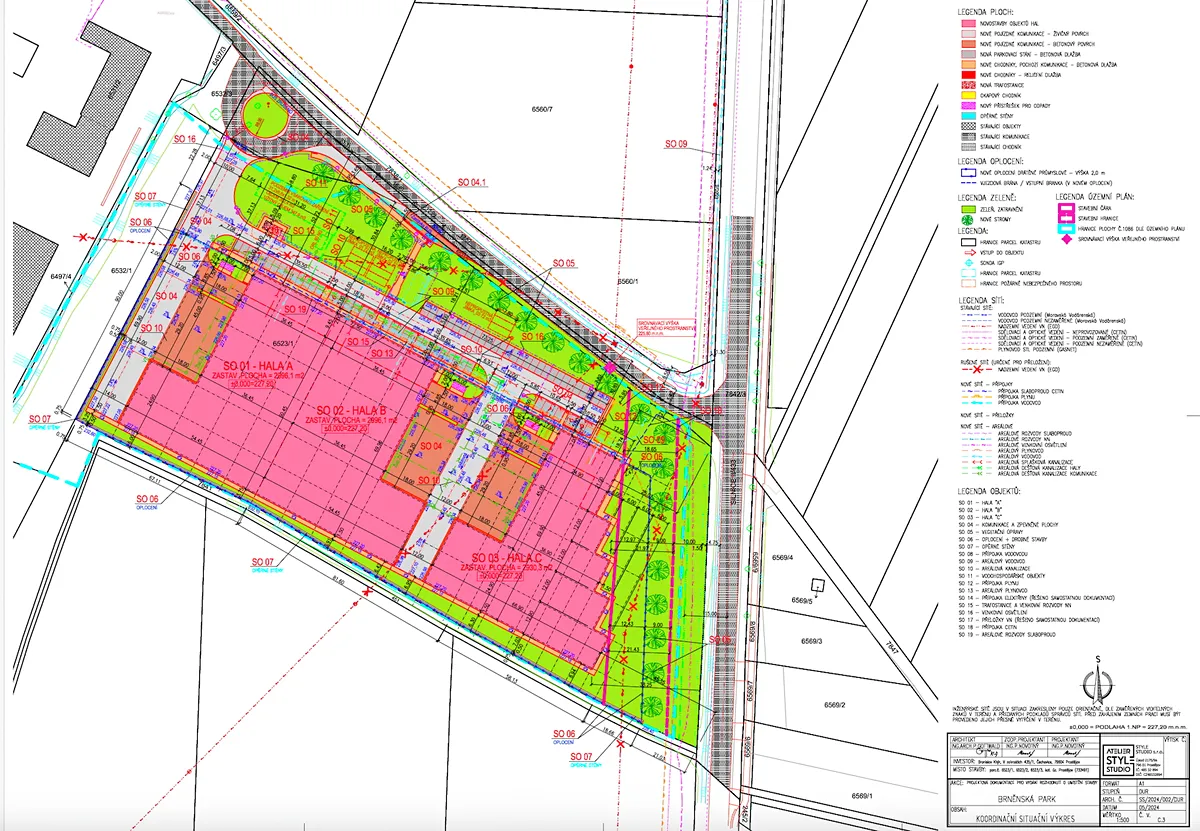Click the Atelier Styl Studio logo
This screenshot has width=1200, height=831.
click(x=1118, y=760)
